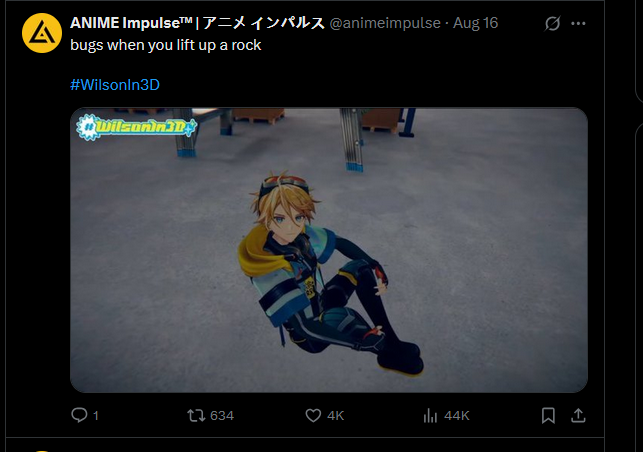Image resolution: width=643 pixels, height=452 pixels.
Task: Click the reply speech bubble icon
Action: tap(79, 415)
